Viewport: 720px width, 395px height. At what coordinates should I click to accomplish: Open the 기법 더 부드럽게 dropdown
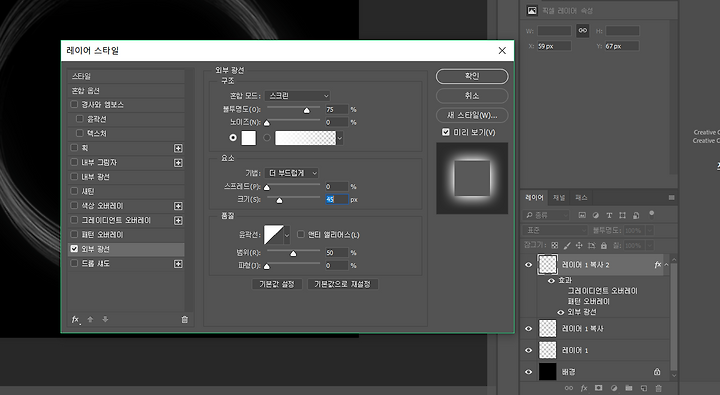pos(292,173)
